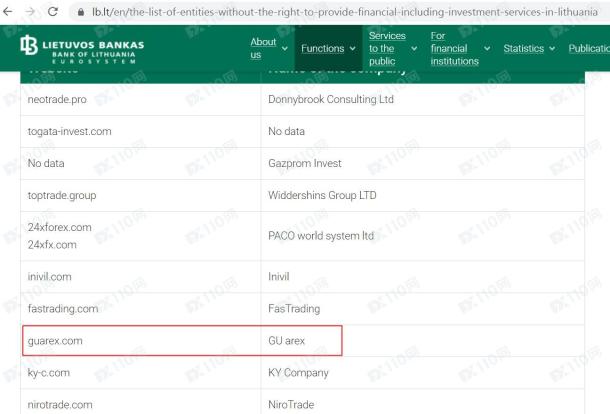Expand the Functions chevron

pyautogui.click(x=352, y=49)
